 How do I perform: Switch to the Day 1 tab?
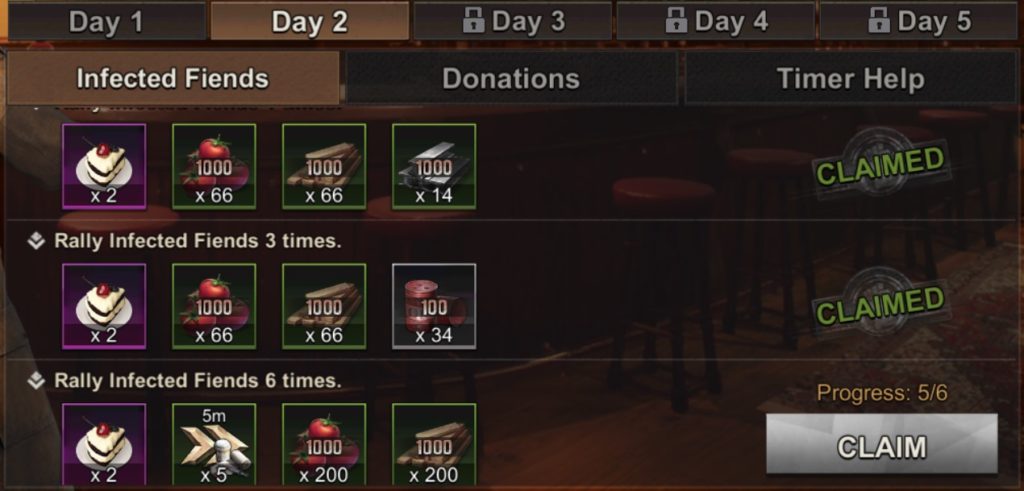pos(106,22)
